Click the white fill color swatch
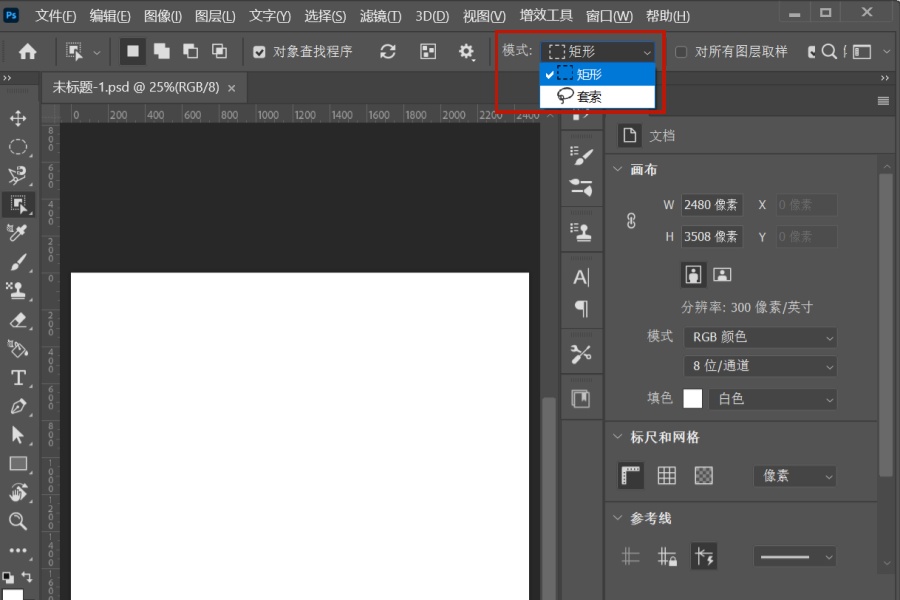Viewport: 900px width, 600px height. (693, 398)
